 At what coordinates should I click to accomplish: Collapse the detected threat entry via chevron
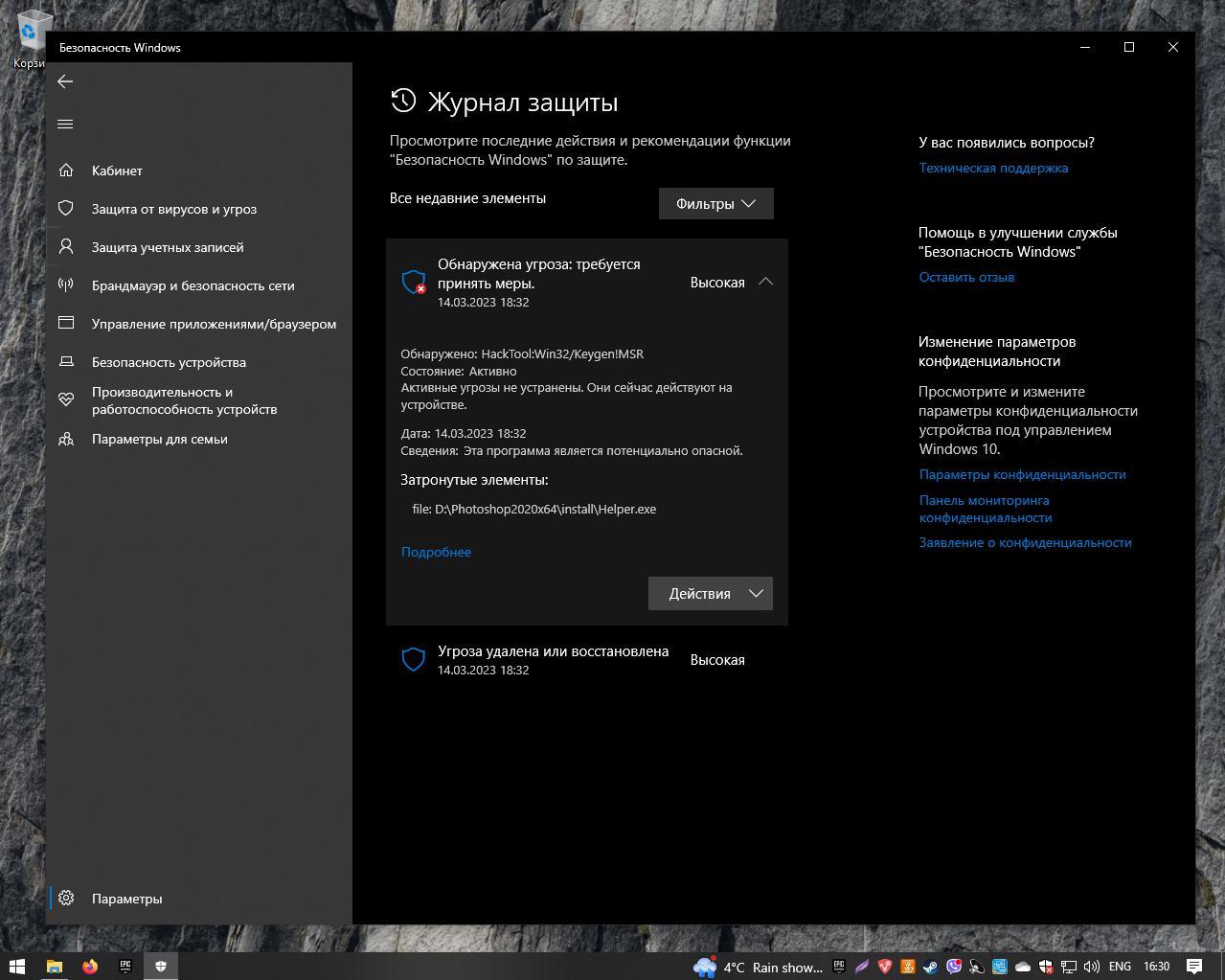pyautogui.click(x=765, y=282)
